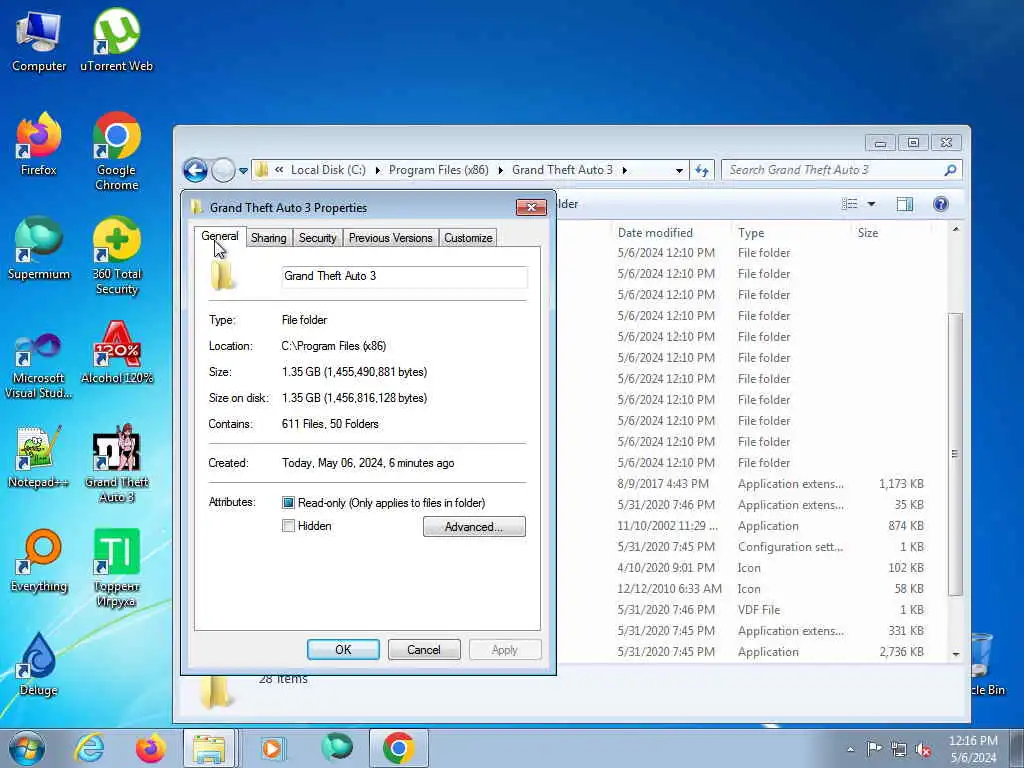The width and height of the screenshot is (1024, 768).
Task: Click the OK button
Action: (x=343, y=650)
